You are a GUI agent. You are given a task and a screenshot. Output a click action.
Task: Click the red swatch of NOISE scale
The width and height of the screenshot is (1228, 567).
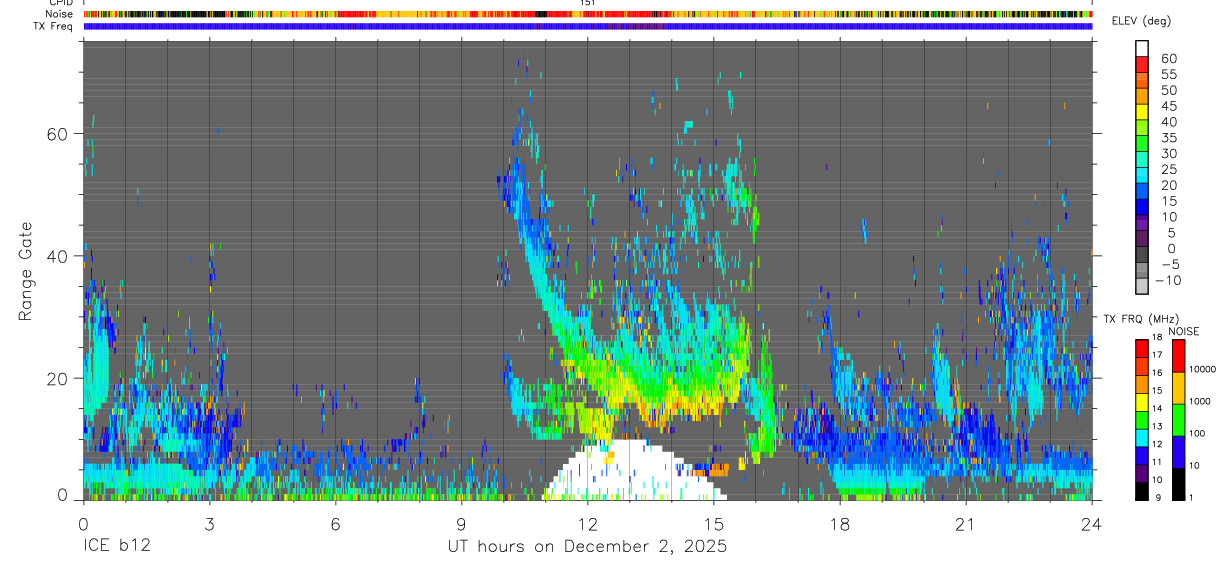click(x=1178, y=356)
